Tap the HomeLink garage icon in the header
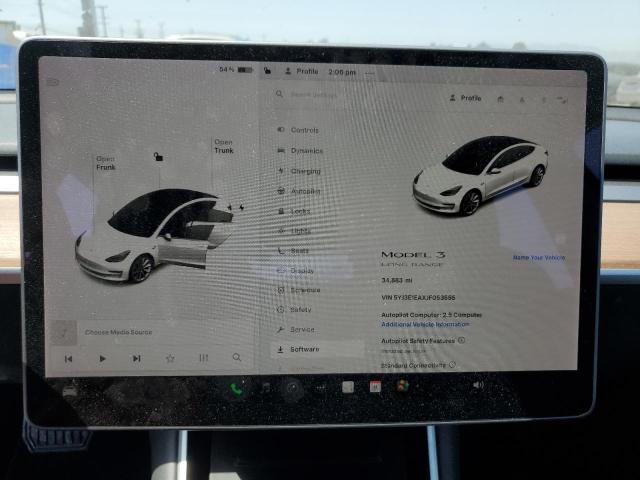 [x=500, y=99]
